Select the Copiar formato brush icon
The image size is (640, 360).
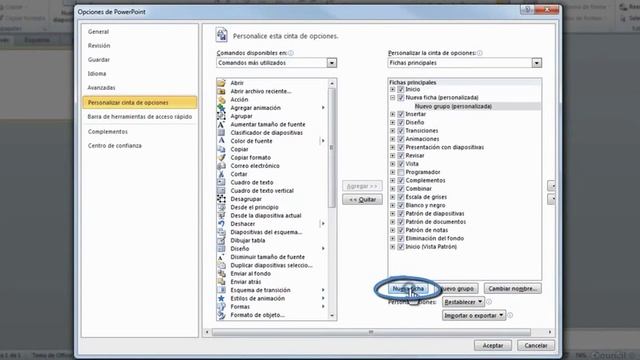221,158
